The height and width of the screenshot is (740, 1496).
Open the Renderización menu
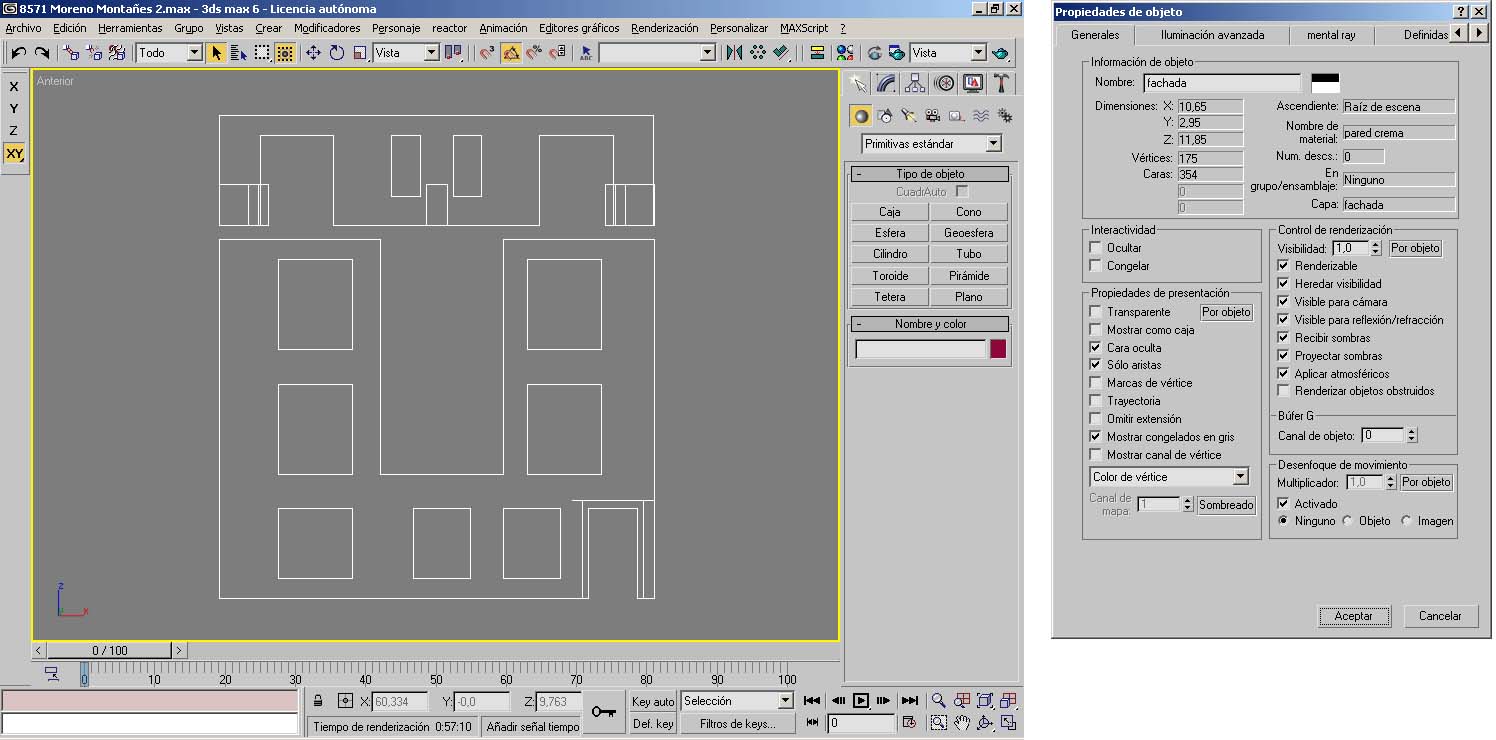665,28
